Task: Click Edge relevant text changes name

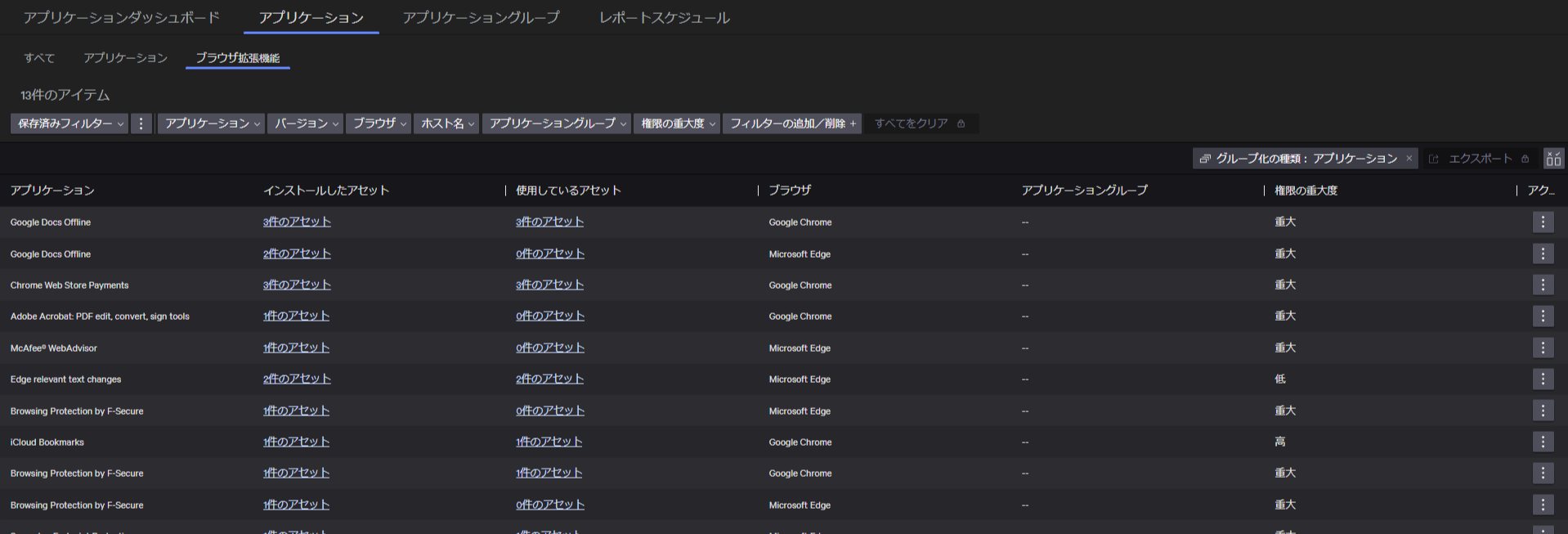Action: tap(65, 379)
